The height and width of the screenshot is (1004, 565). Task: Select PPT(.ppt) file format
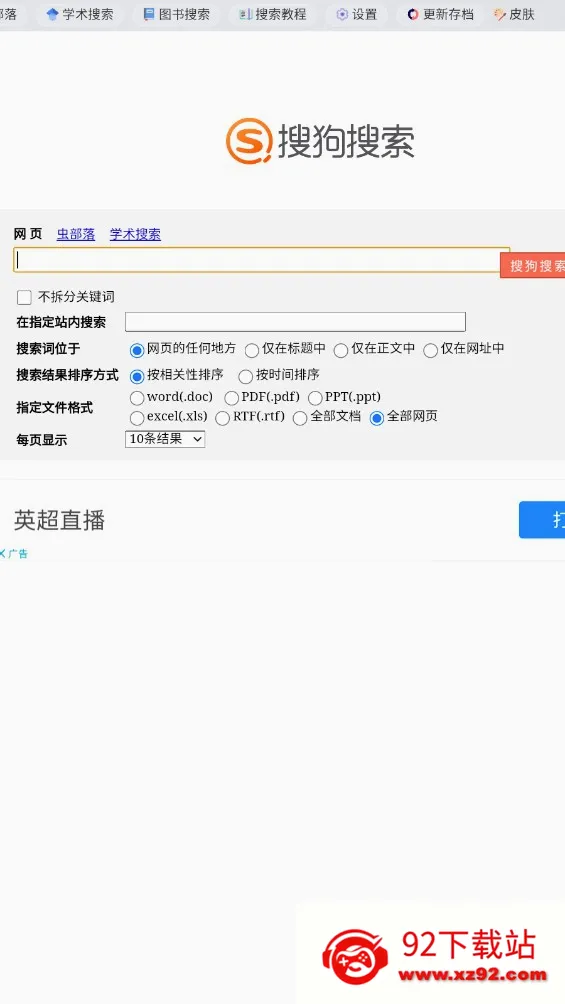315,398
